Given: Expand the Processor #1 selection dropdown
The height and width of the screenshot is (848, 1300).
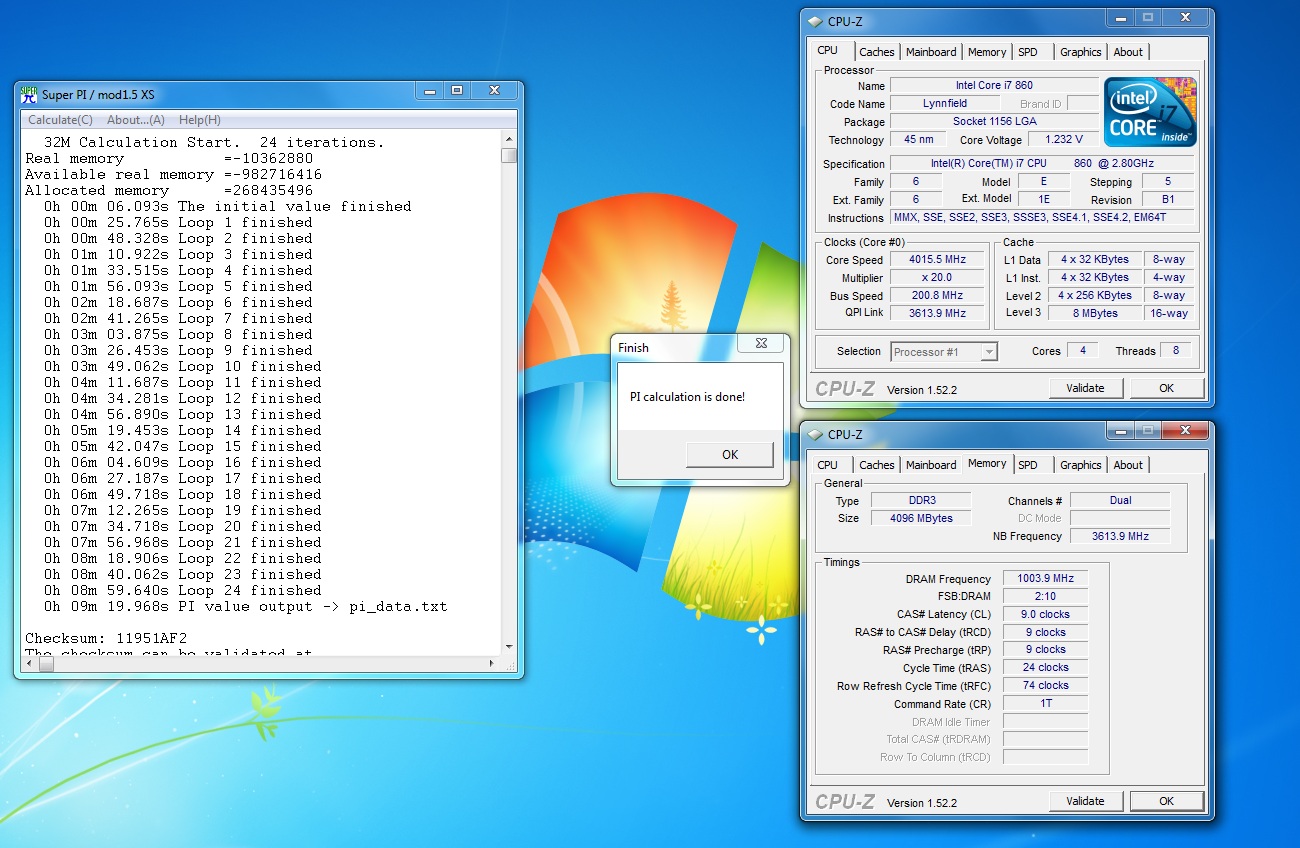Looking at the screenshot, I should (x=989, y=351).
